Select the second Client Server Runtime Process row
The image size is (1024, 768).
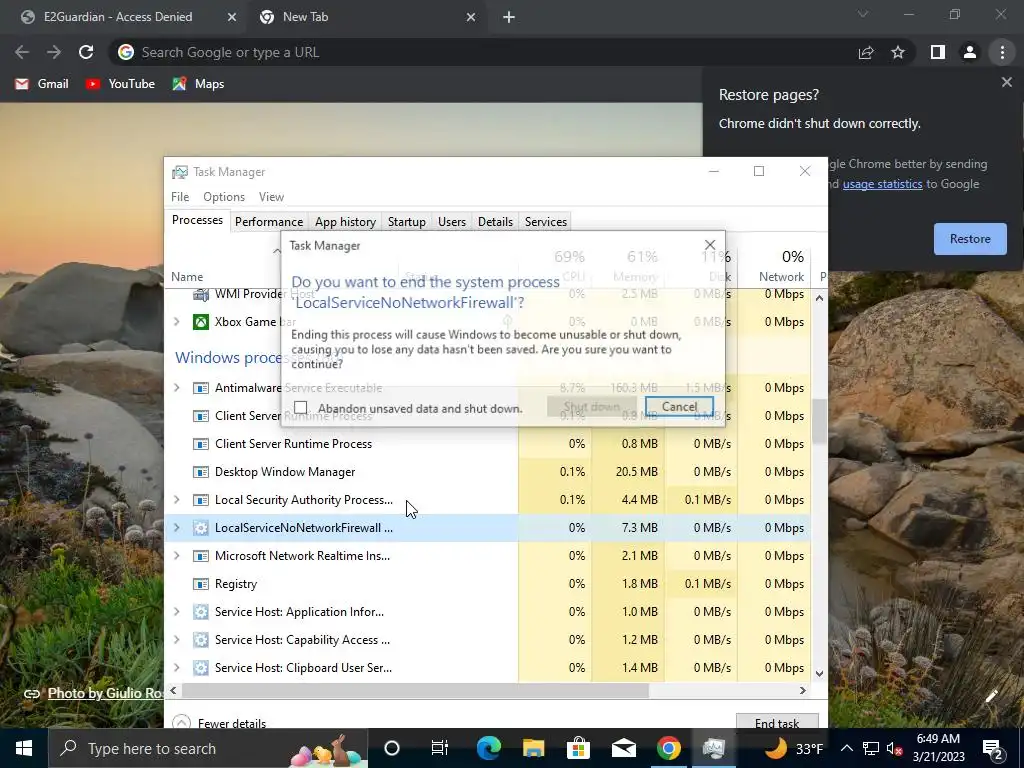point(487,444)
